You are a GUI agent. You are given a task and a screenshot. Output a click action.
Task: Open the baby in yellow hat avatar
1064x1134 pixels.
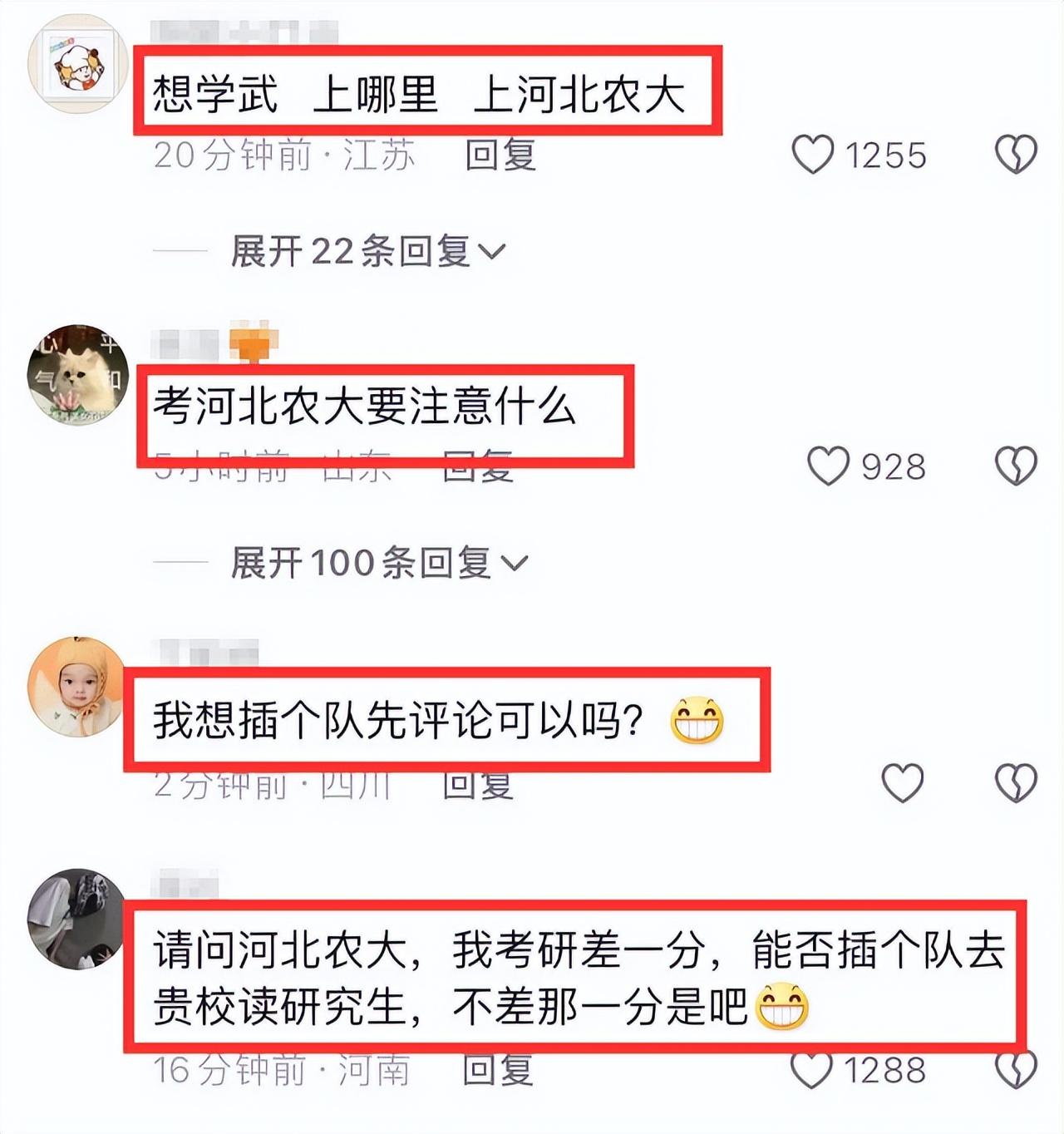coord(77,687)
